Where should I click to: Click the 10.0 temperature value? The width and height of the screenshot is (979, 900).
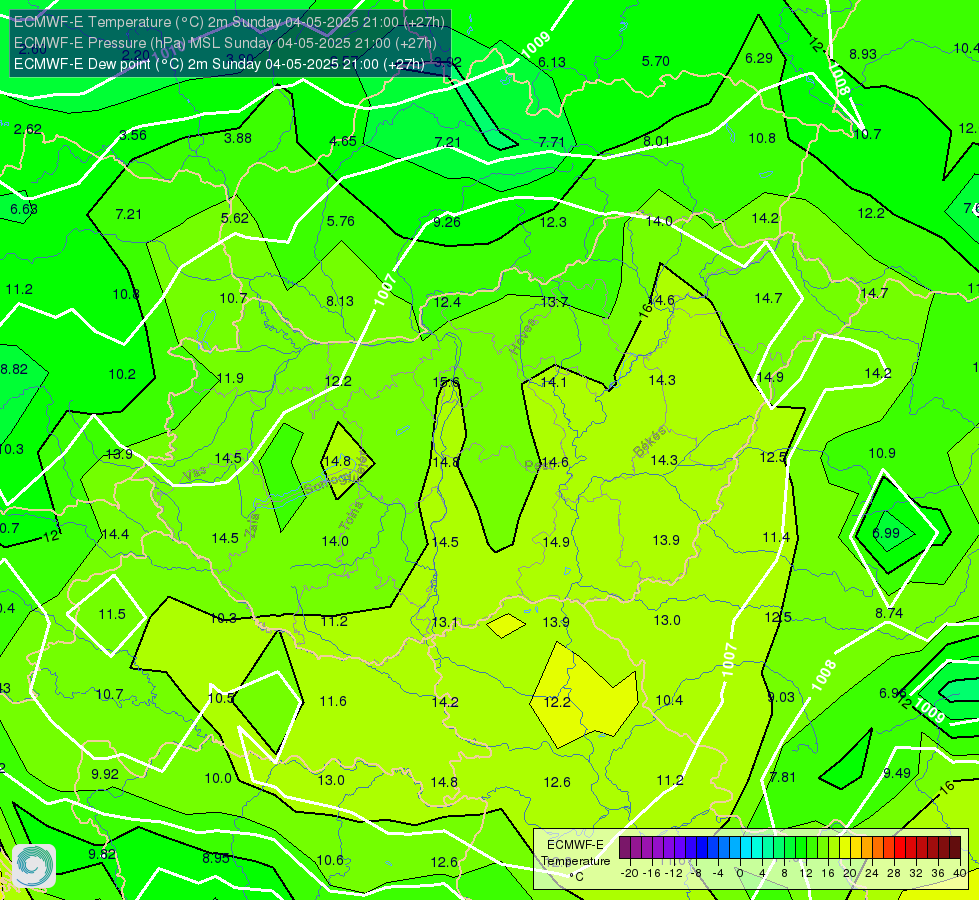[219, 778]
